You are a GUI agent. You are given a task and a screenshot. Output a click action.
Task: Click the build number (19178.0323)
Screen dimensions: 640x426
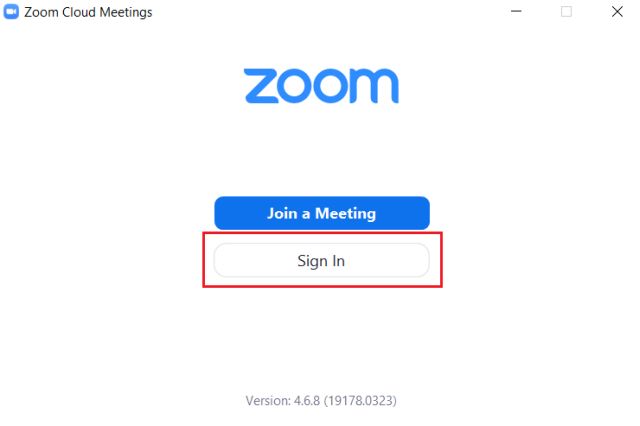tap(360, 401)
